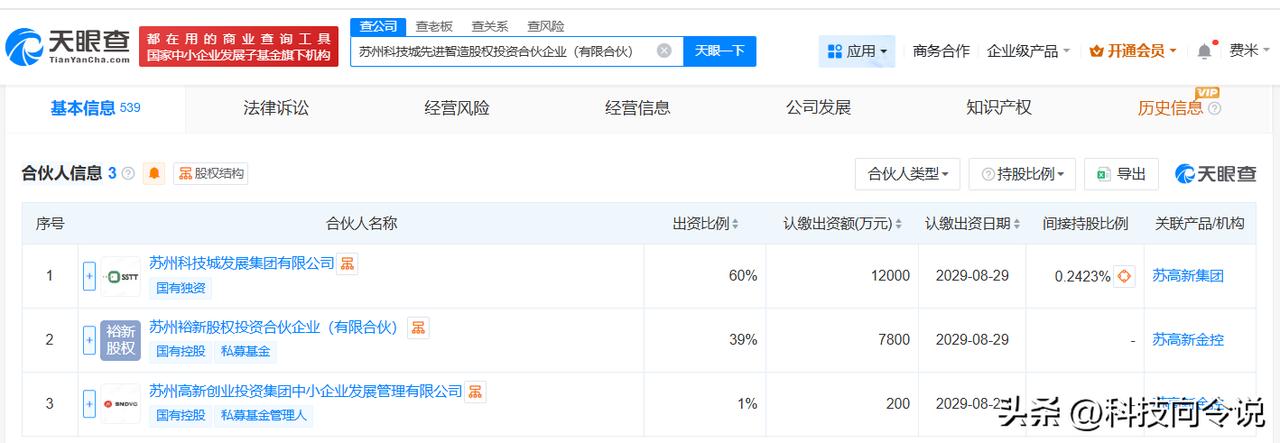Click the 国有控股 tag in row 2

[x=180, y=352]
